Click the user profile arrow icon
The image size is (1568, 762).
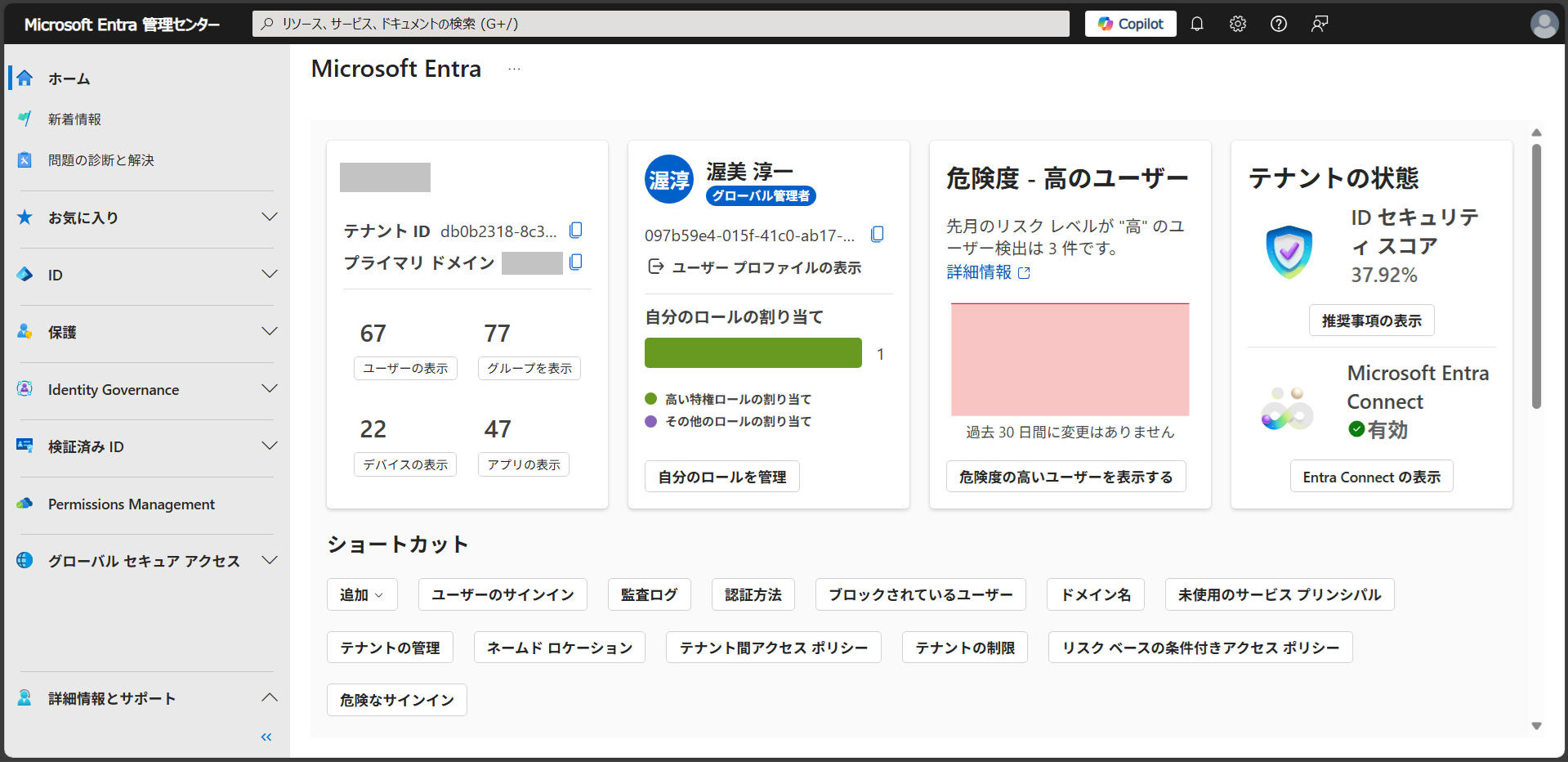pyautogui.click(x=655, y=267)
